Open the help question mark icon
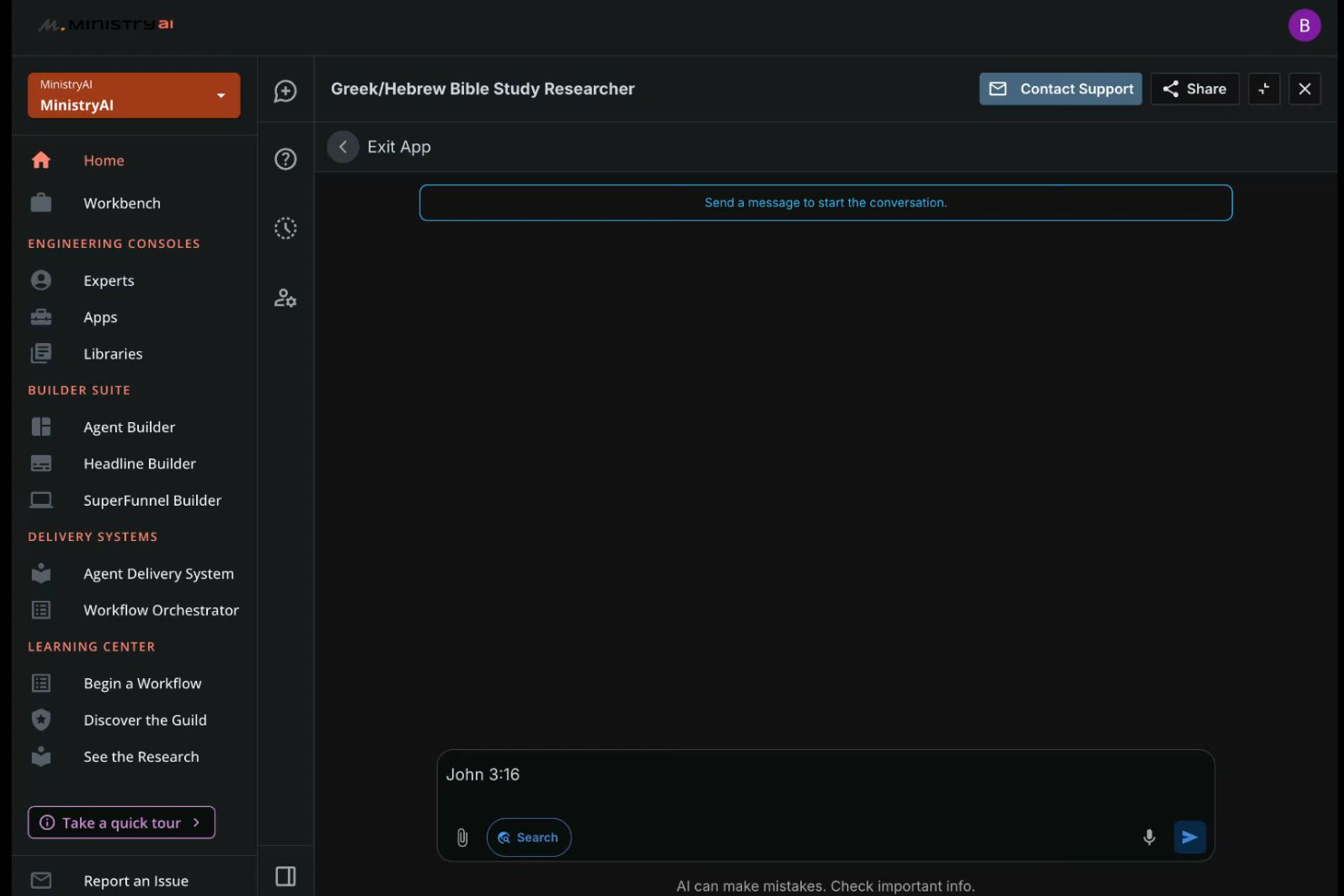1344x896 pixels. [285, 159]
